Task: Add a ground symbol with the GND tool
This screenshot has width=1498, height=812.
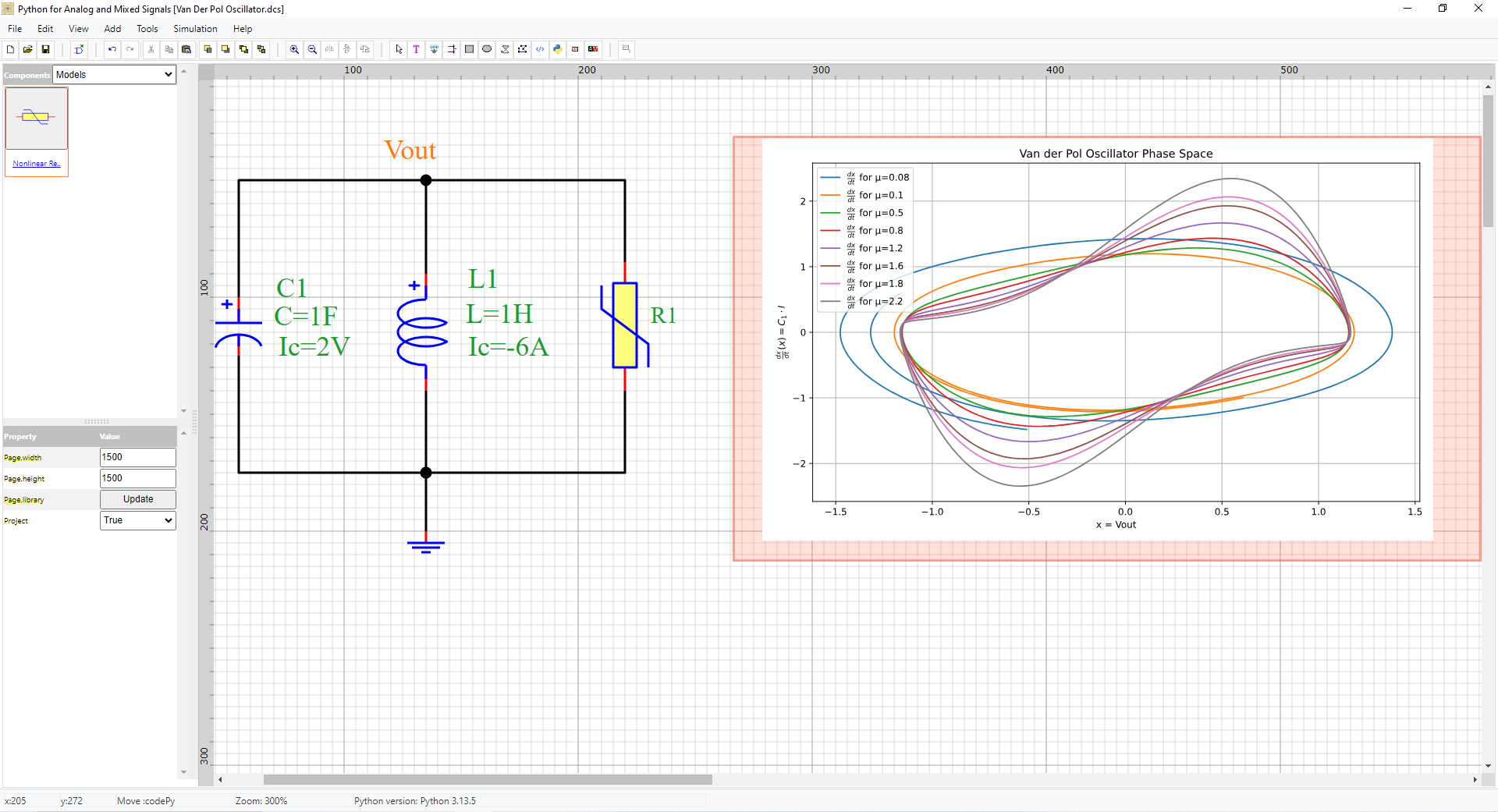Action: click(435, 49)
